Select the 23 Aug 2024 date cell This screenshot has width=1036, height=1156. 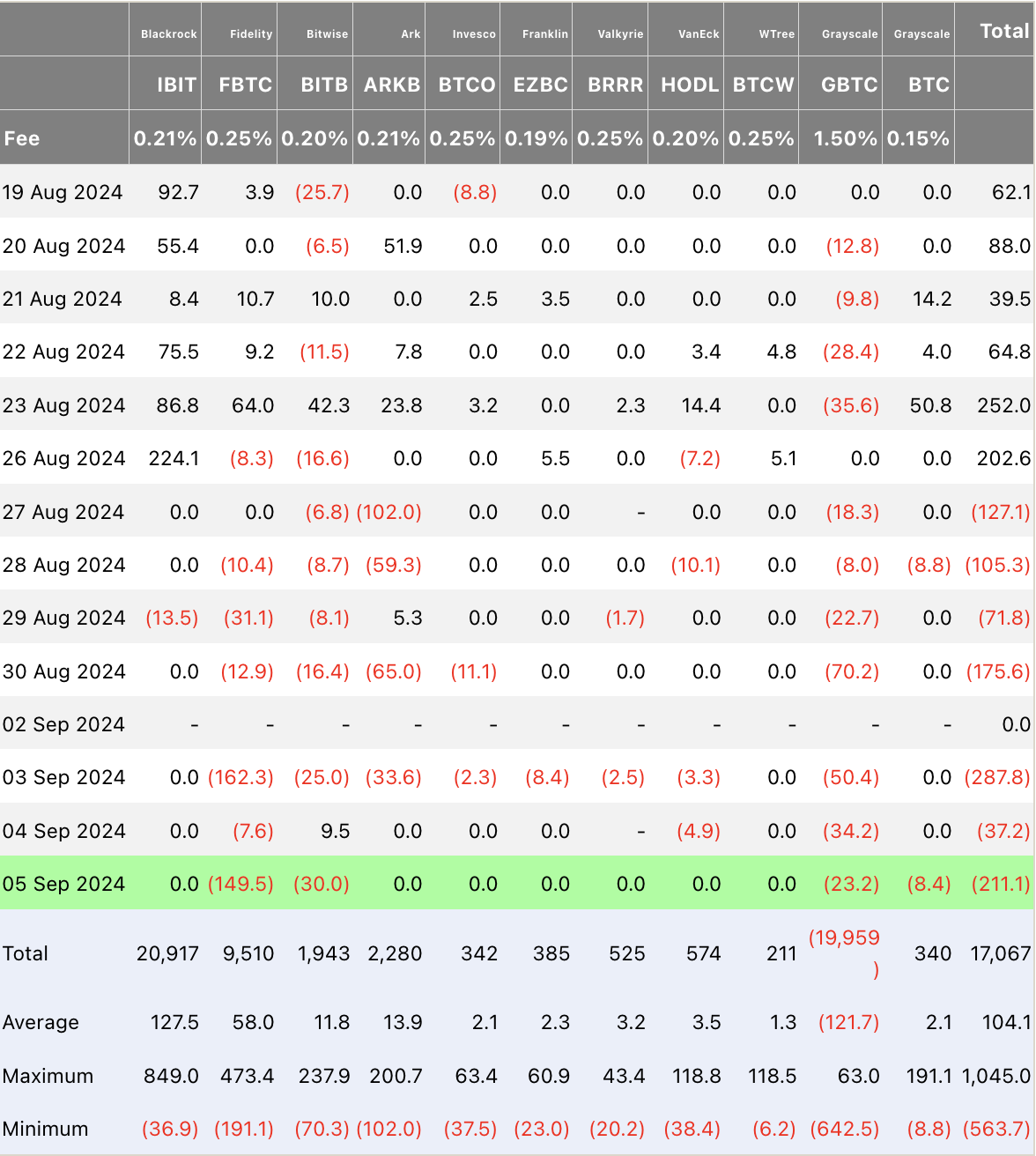tap(63, 405)
